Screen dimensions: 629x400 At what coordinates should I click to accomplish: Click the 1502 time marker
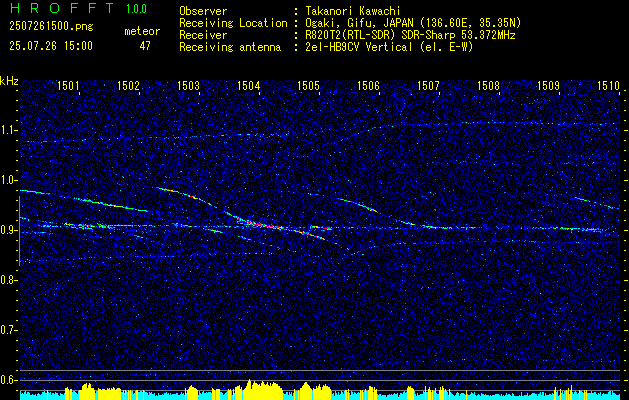pos(128,85)
